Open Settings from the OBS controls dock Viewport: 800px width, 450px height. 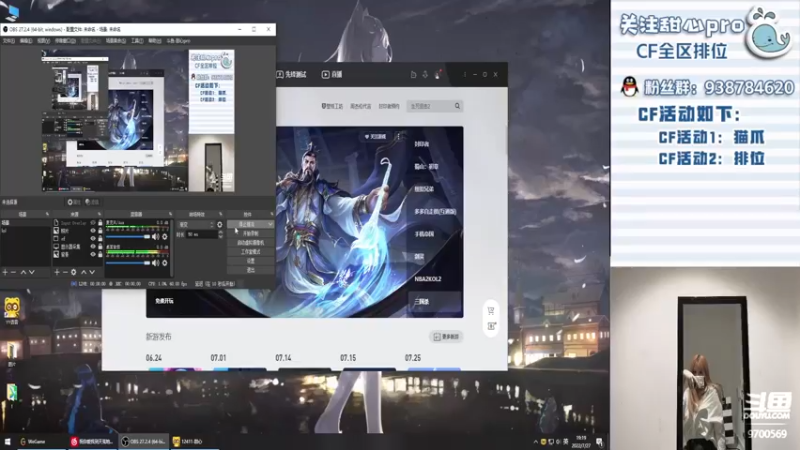251,261
